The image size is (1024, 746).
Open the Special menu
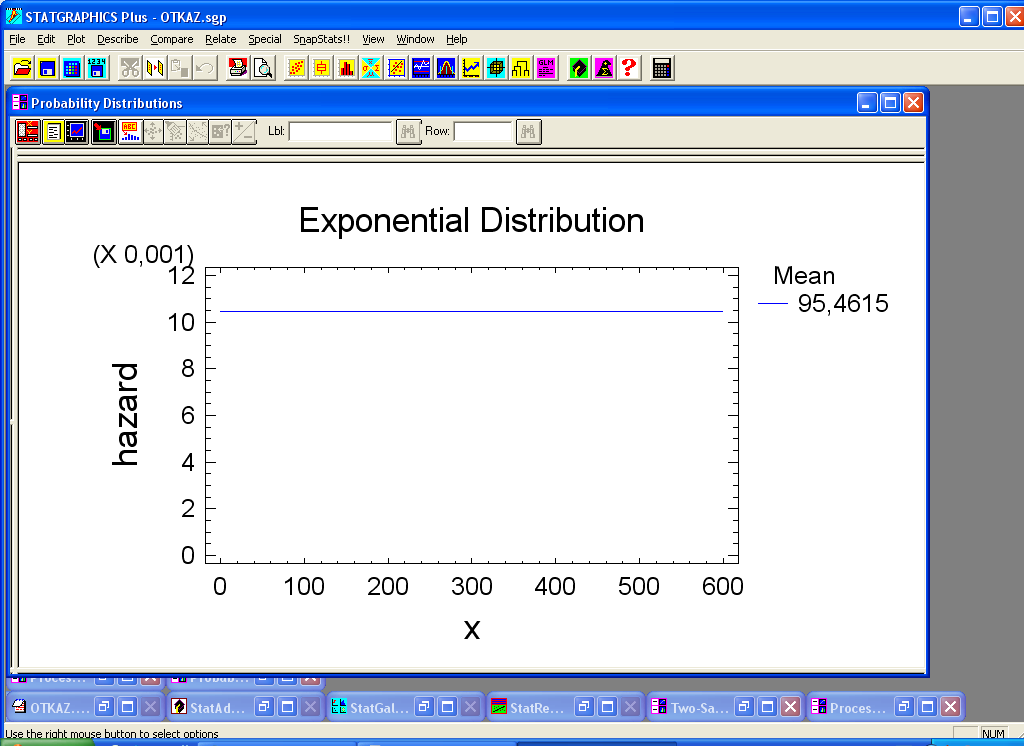tap(264, 39)
